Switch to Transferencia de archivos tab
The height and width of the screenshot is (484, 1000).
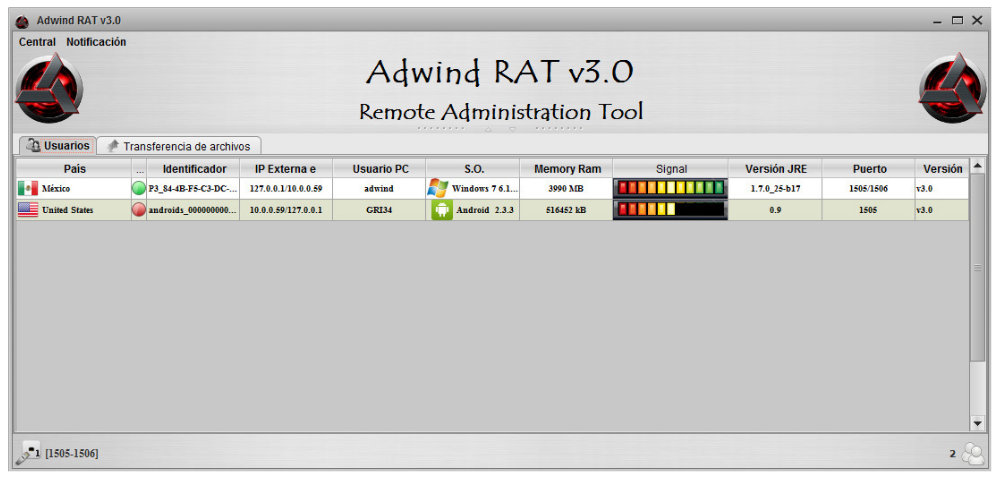[x=179, y=146]
